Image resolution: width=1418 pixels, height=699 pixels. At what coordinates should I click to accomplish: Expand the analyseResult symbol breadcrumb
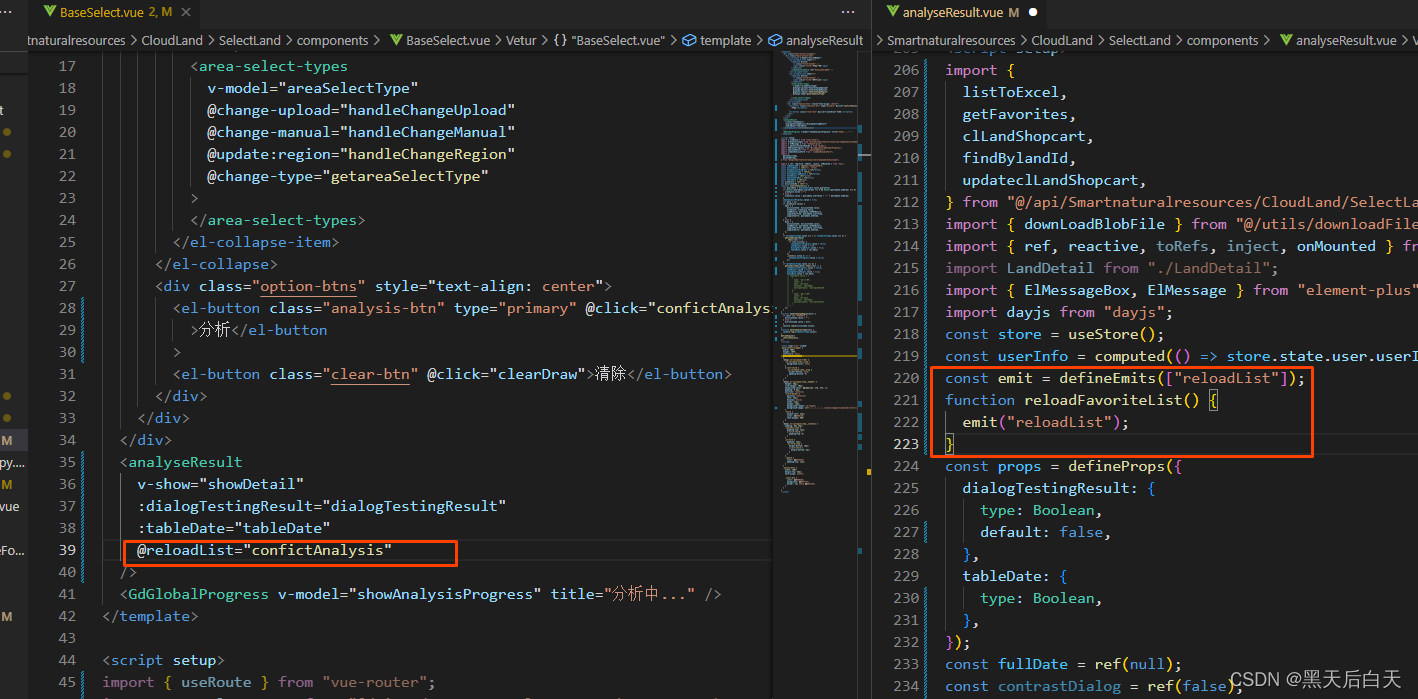click(823, 41)
